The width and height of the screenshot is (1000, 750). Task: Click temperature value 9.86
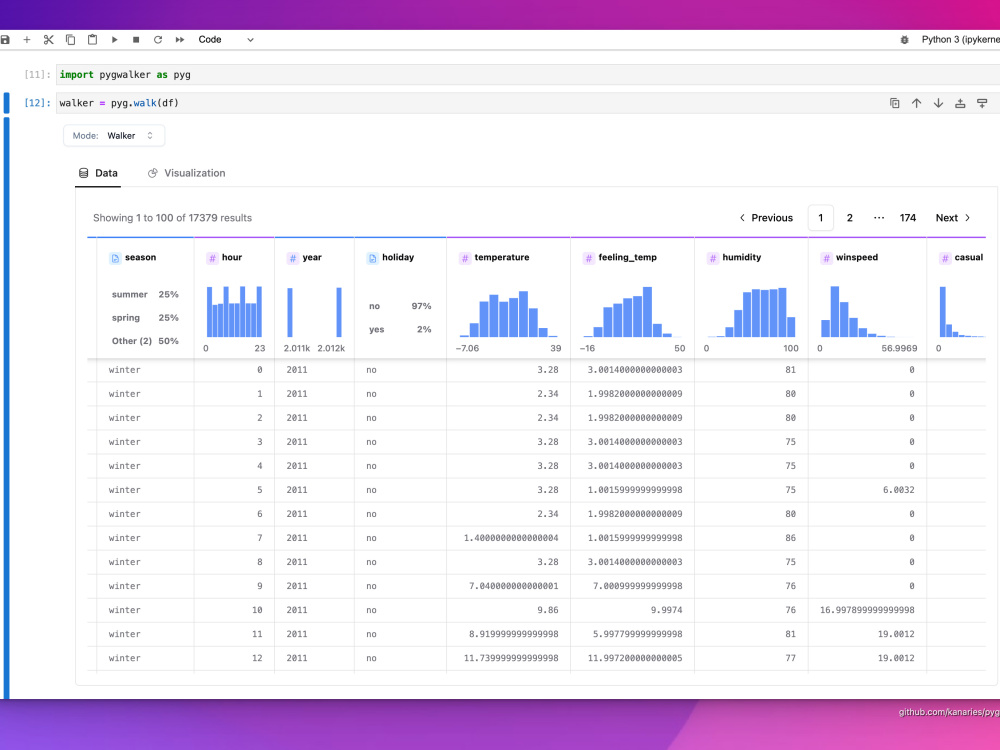pyautogui.click(x=548, y=610)
